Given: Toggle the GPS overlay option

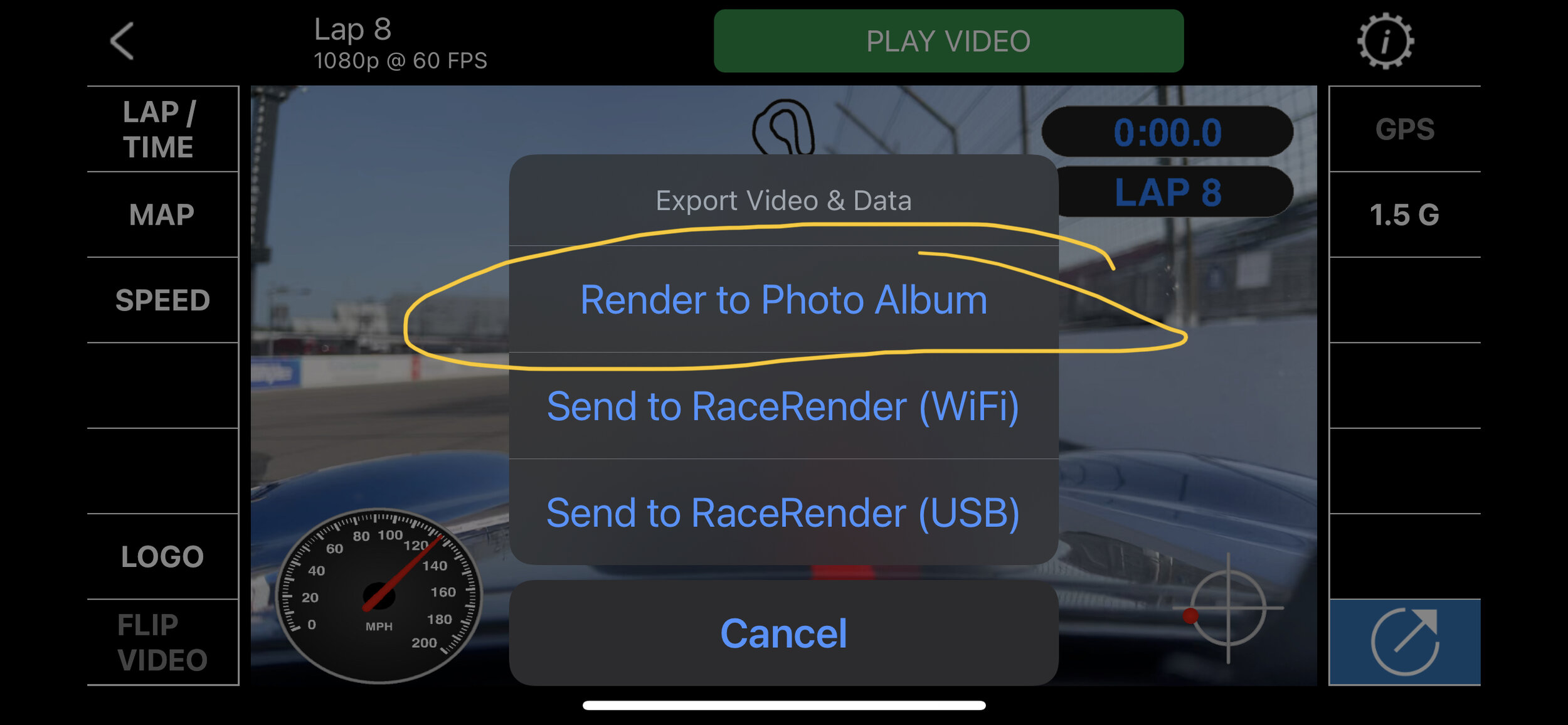Looking at the screenshot, I should (1405, 129).
